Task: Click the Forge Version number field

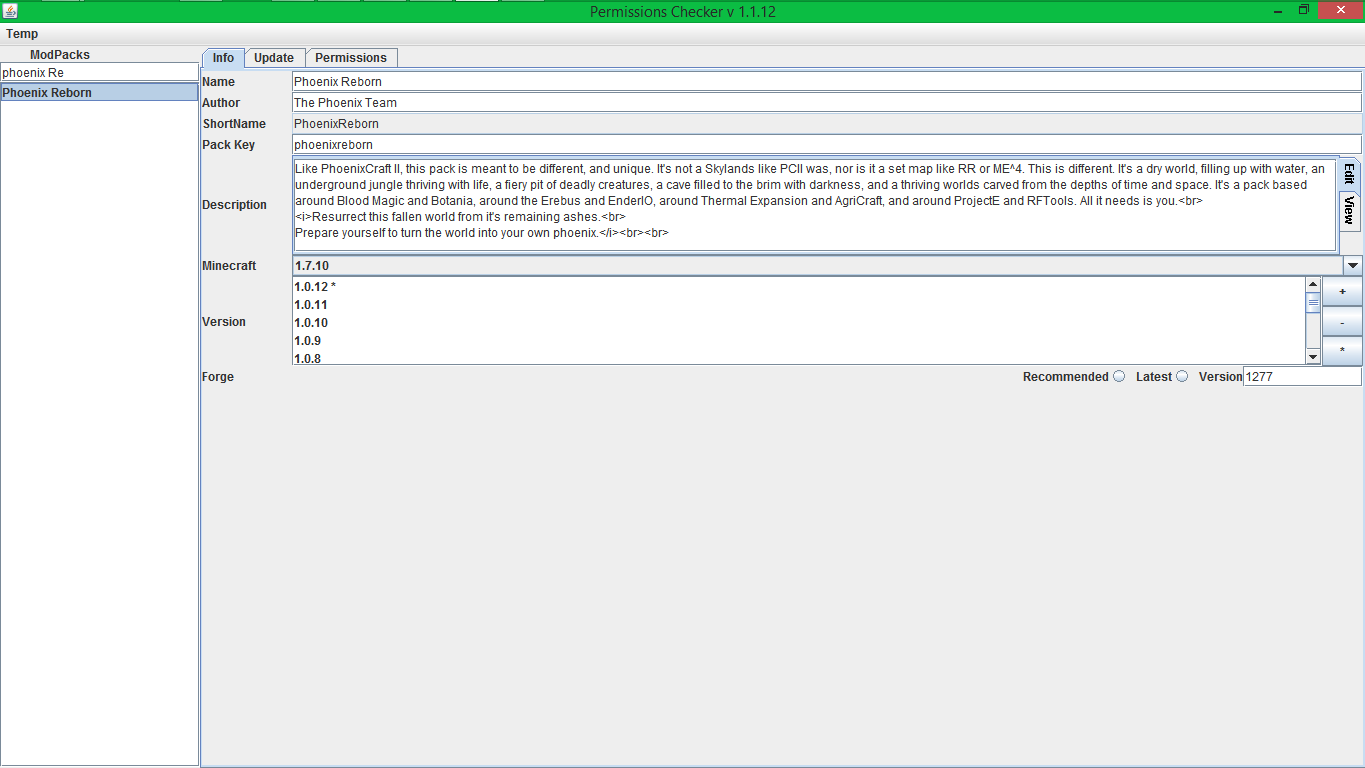Action: tap(1302, 377)
